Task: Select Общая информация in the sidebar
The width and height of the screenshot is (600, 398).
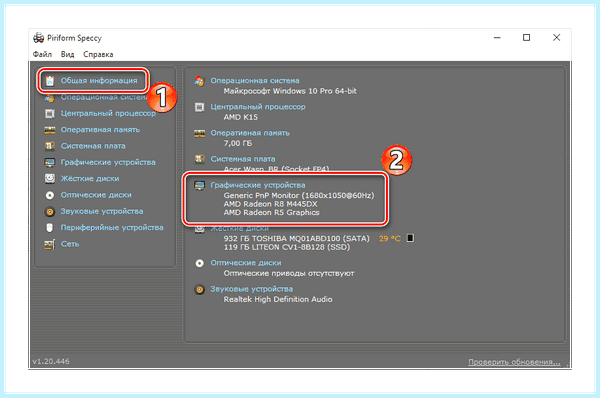Action: pyautogui.click(x=99, y=81)
